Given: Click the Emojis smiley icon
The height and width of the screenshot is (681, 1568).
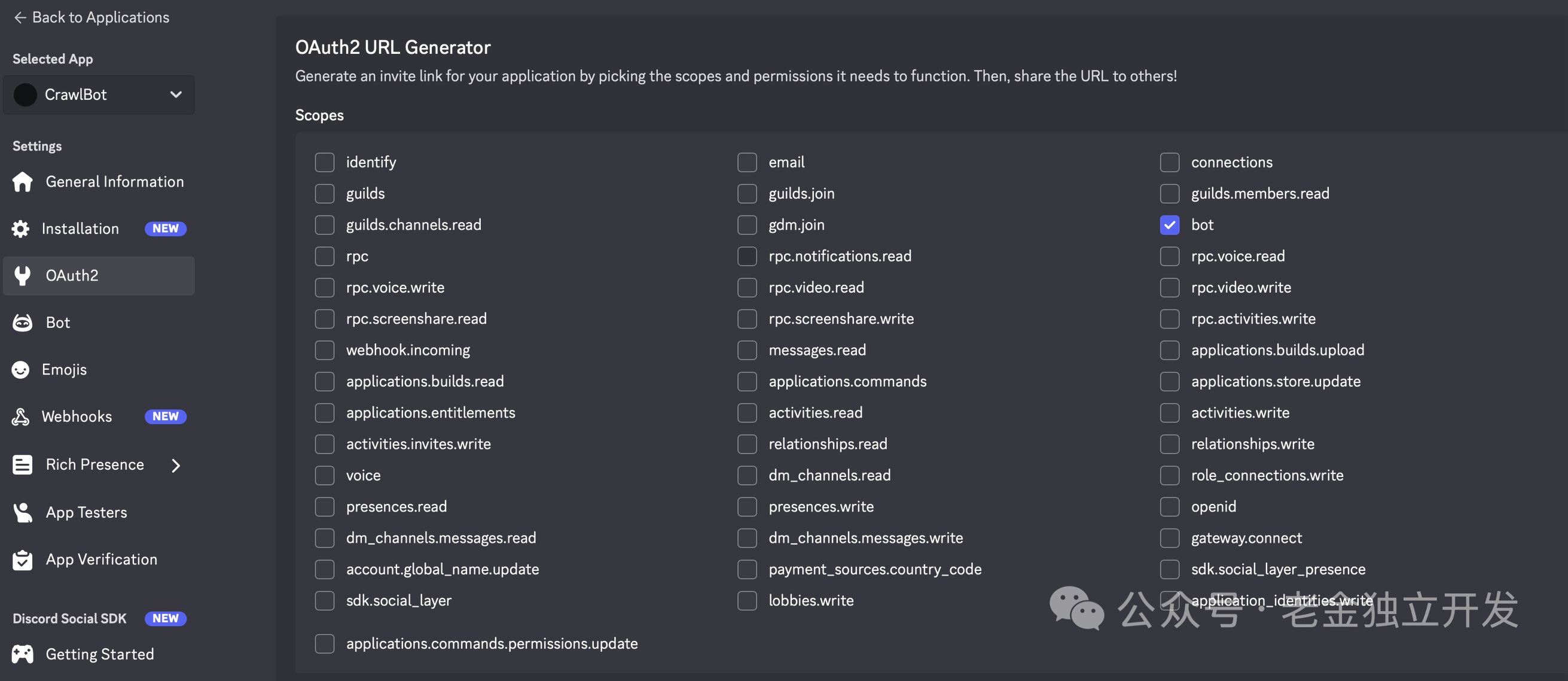Looking at the screenshot, I should pos(21,370).
